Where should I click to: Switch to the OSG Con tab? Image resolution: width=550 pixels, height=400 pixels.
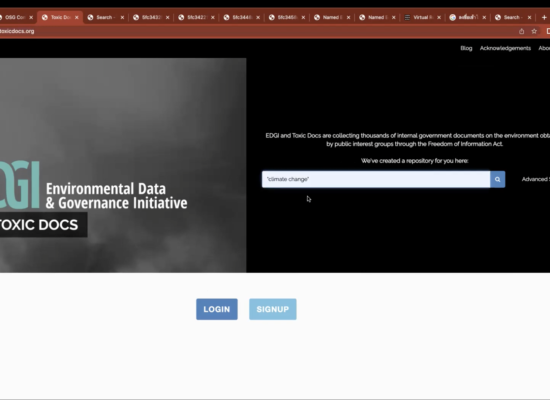pyautogui.click(x=14, y=17)
